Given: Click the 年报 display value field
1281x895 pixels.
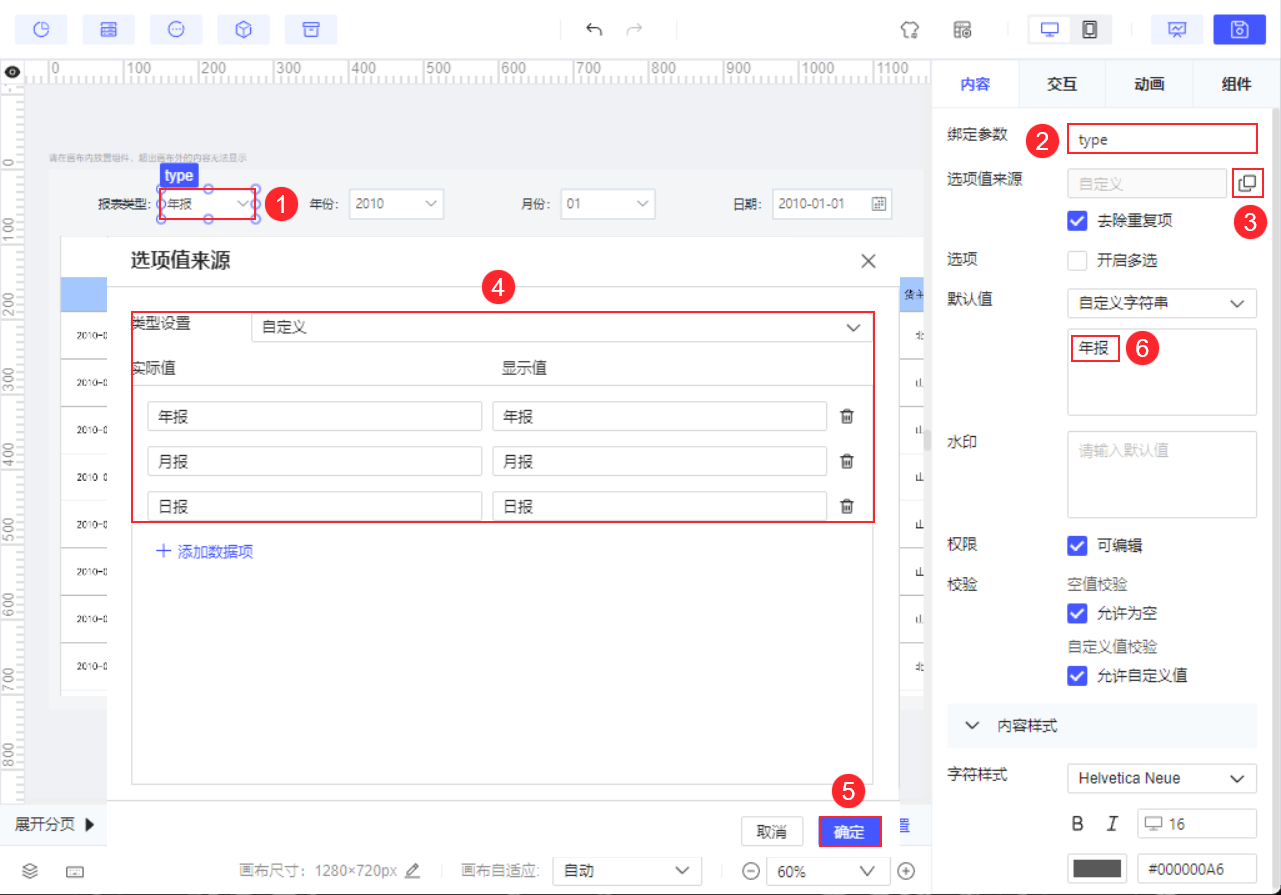Looking at the screenshot, I should 659,417.
